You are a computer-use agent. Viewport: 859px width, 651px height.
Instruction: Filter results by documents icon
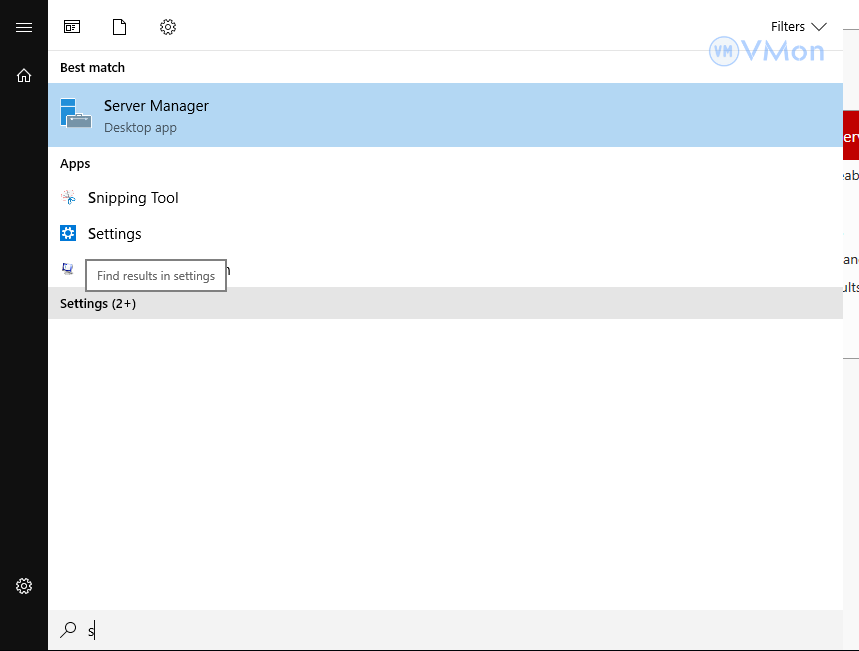coord(120,27)
